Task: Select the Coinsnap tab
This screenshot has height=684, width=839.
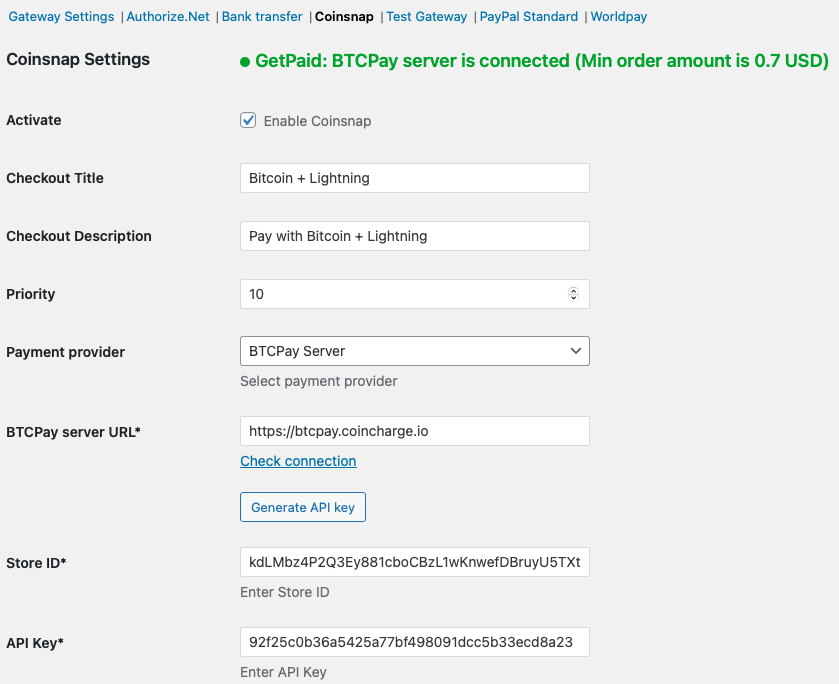Action: tap(344, 17)
